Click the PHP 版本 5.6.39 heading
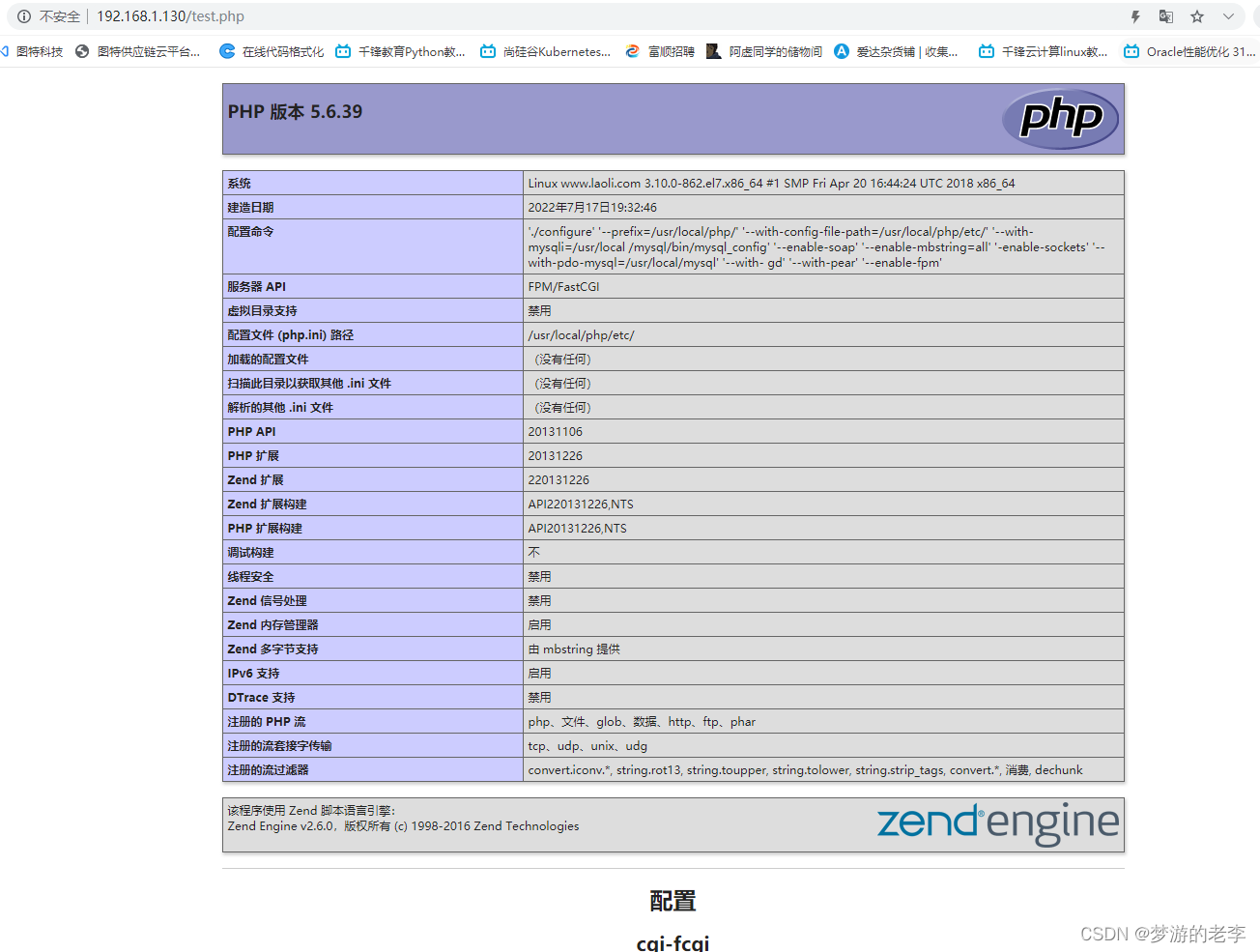This screenshot has width=1260, height=952. coord(295,112)
